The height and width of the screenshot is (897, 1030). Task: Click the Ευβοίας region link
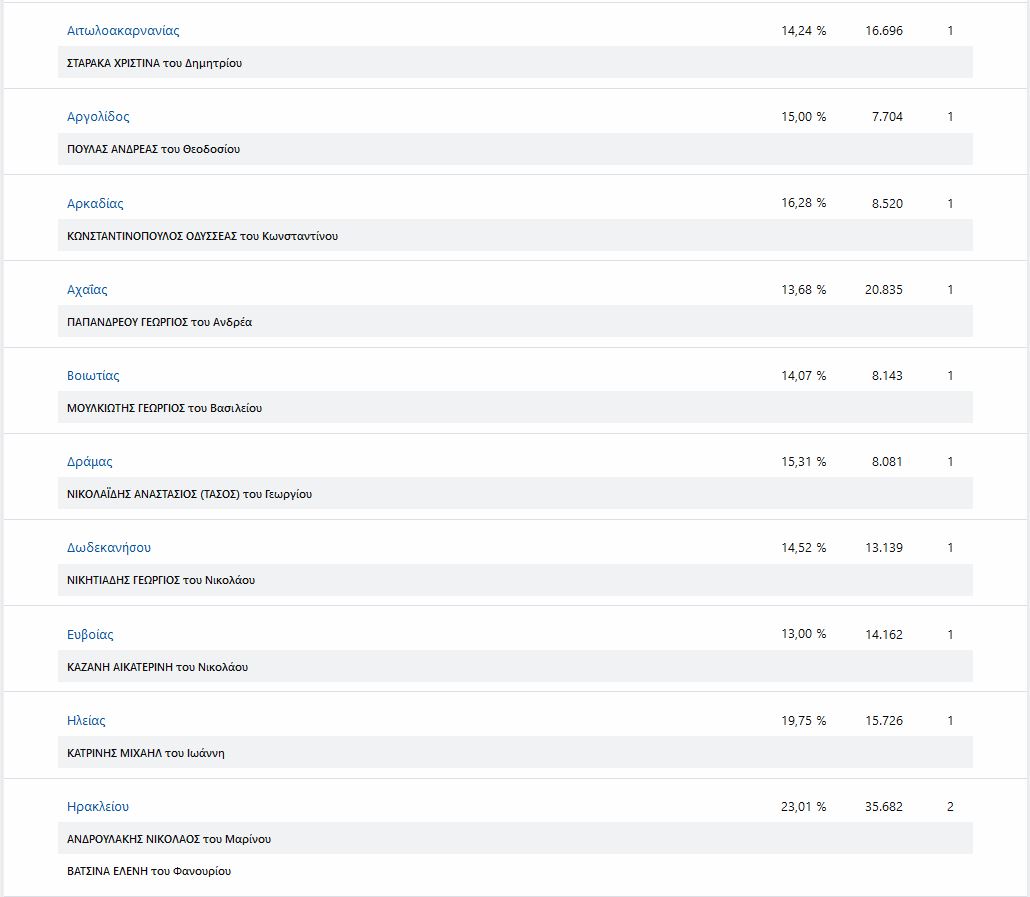coord(90,635)
